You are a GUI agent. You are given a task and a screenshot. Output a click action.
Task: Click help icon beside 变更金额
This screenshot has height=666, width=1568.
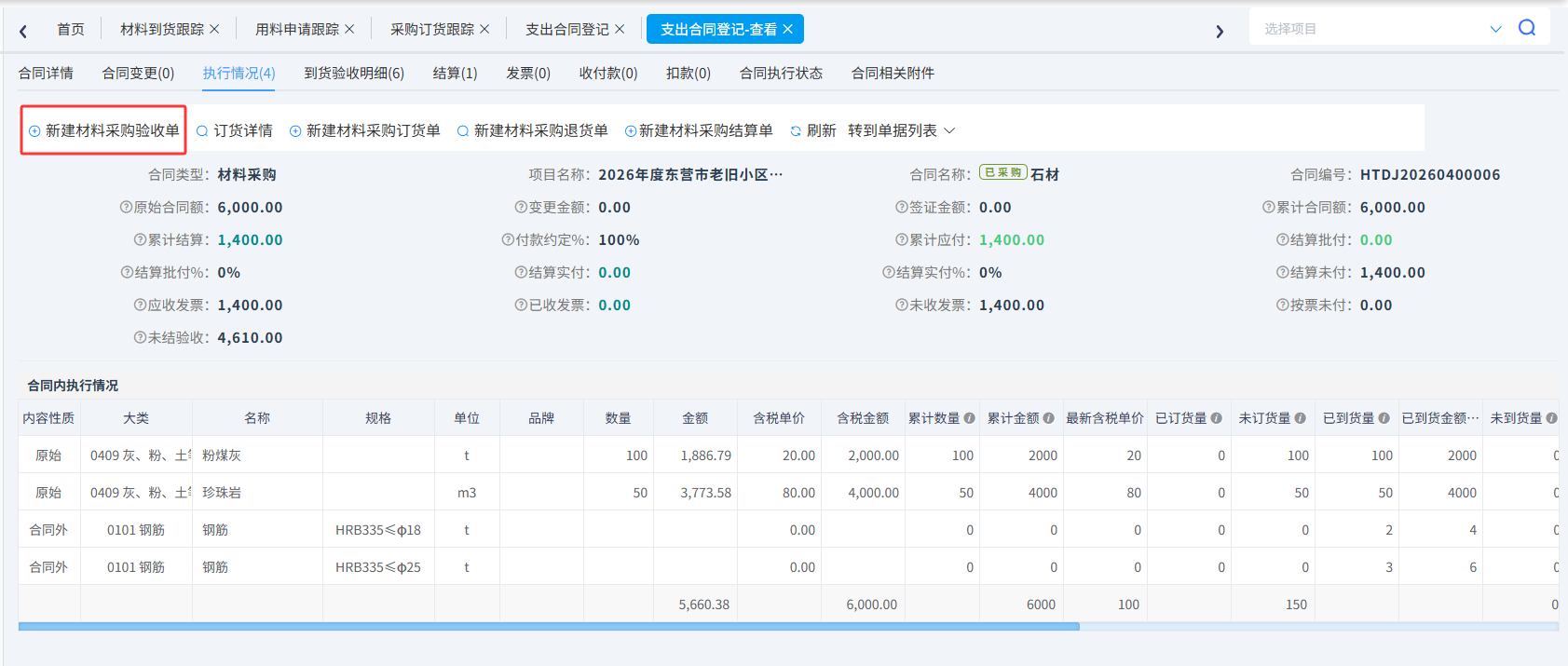521,207
